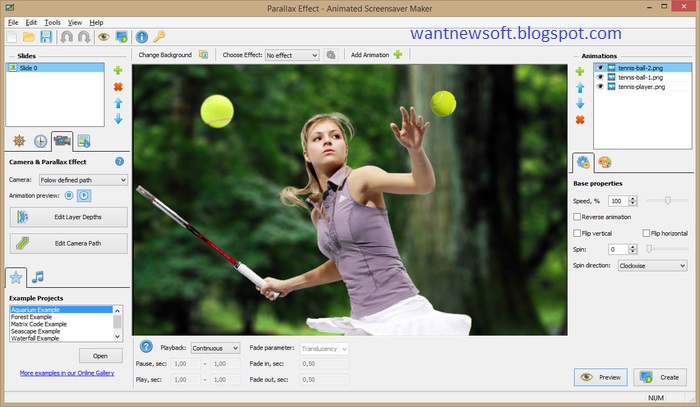700x407 pixels.
Task: Enable Flip horizontal checkbox
Action: click(646, 233)
